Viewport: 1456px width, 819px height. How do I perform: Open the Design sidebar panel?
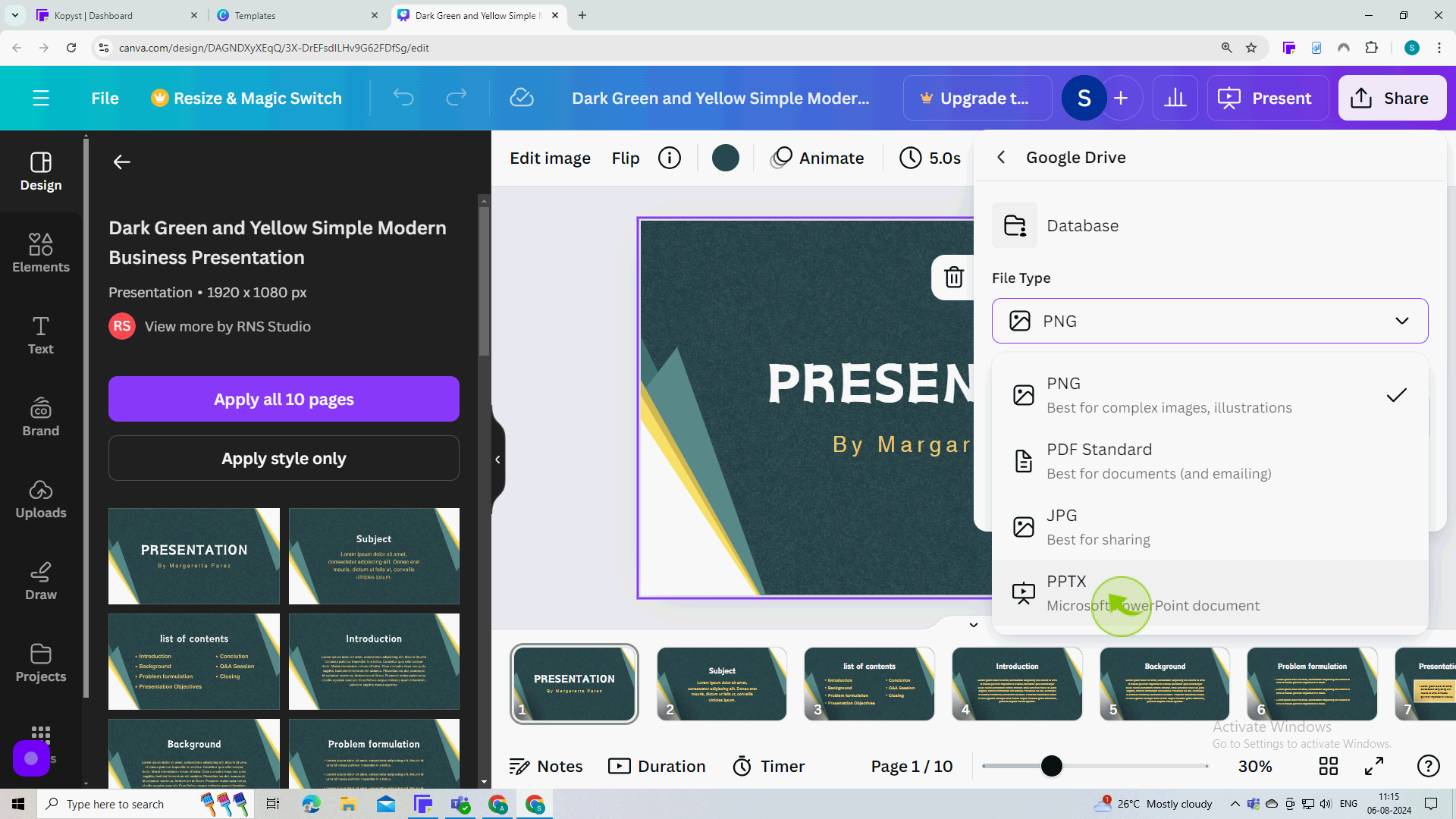(x=41, y=171)
